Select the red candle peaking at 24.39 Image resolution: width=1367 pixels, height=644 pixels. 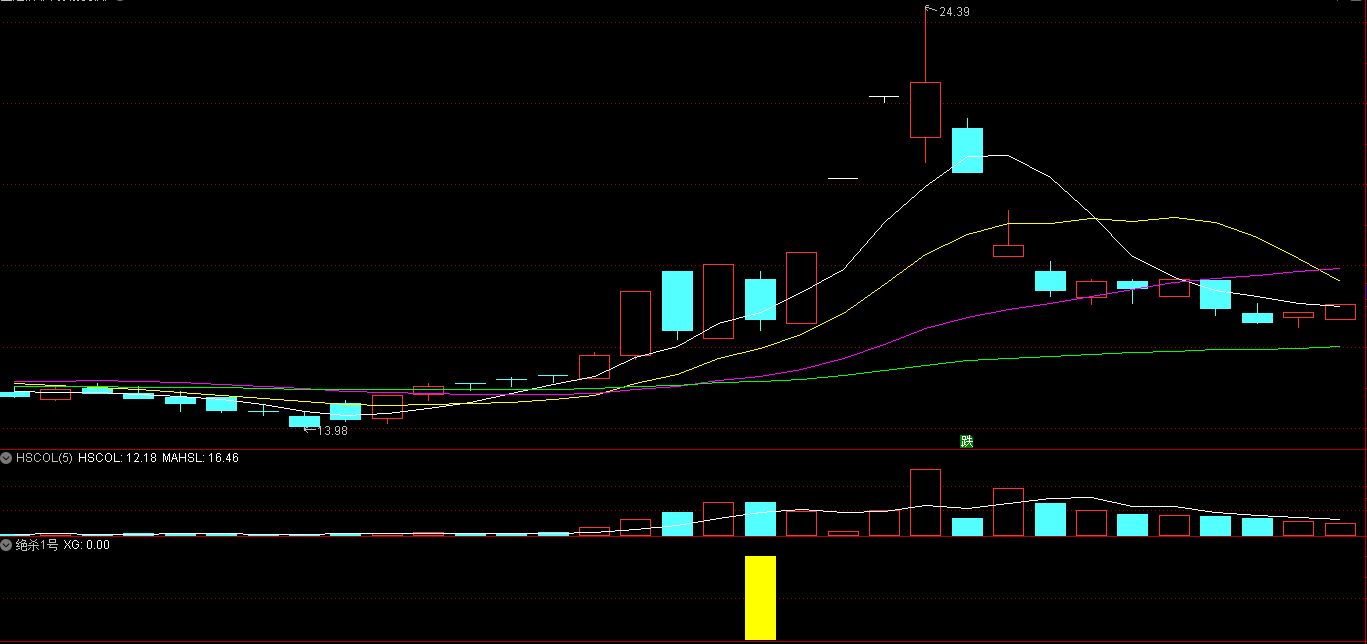click(x=925, y=110)
